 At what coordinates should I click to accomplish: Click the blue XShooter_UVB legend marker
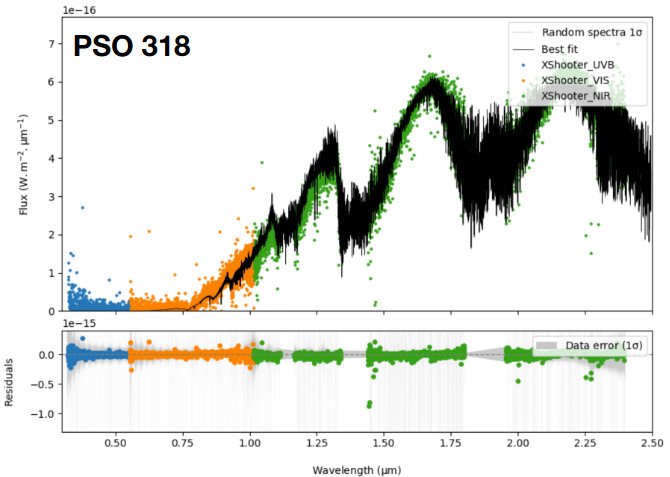(x=522, y=64)
